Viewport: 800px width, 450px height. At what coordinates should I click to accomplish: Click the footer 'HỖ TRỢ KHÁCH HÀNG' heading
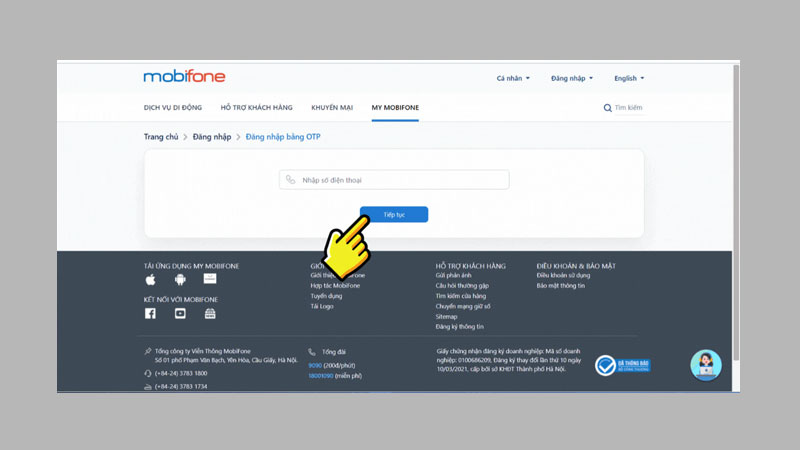(x=470, y=266)
